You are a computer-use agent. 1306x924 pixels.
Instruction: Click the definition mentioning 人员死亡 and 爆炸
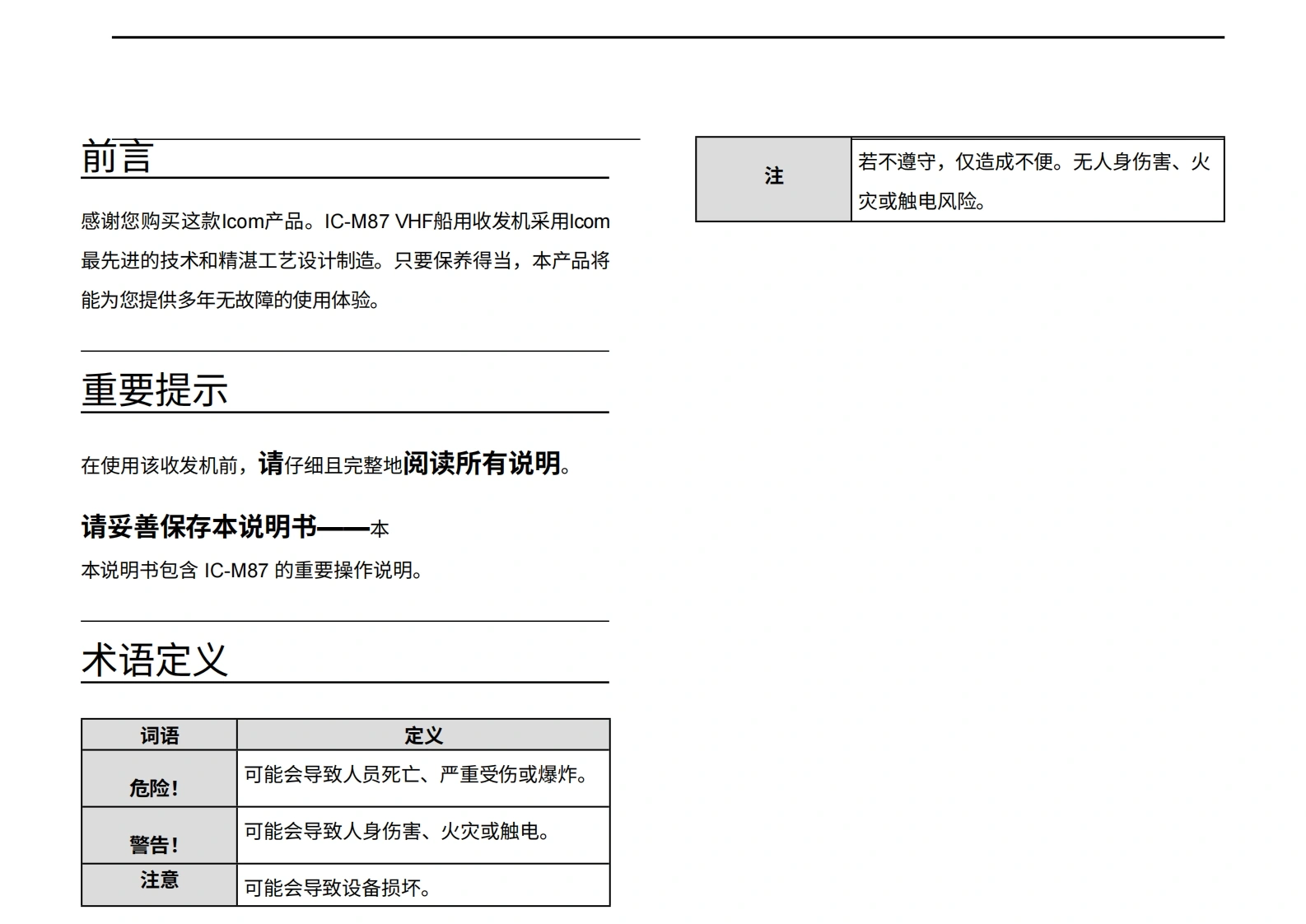416,775
